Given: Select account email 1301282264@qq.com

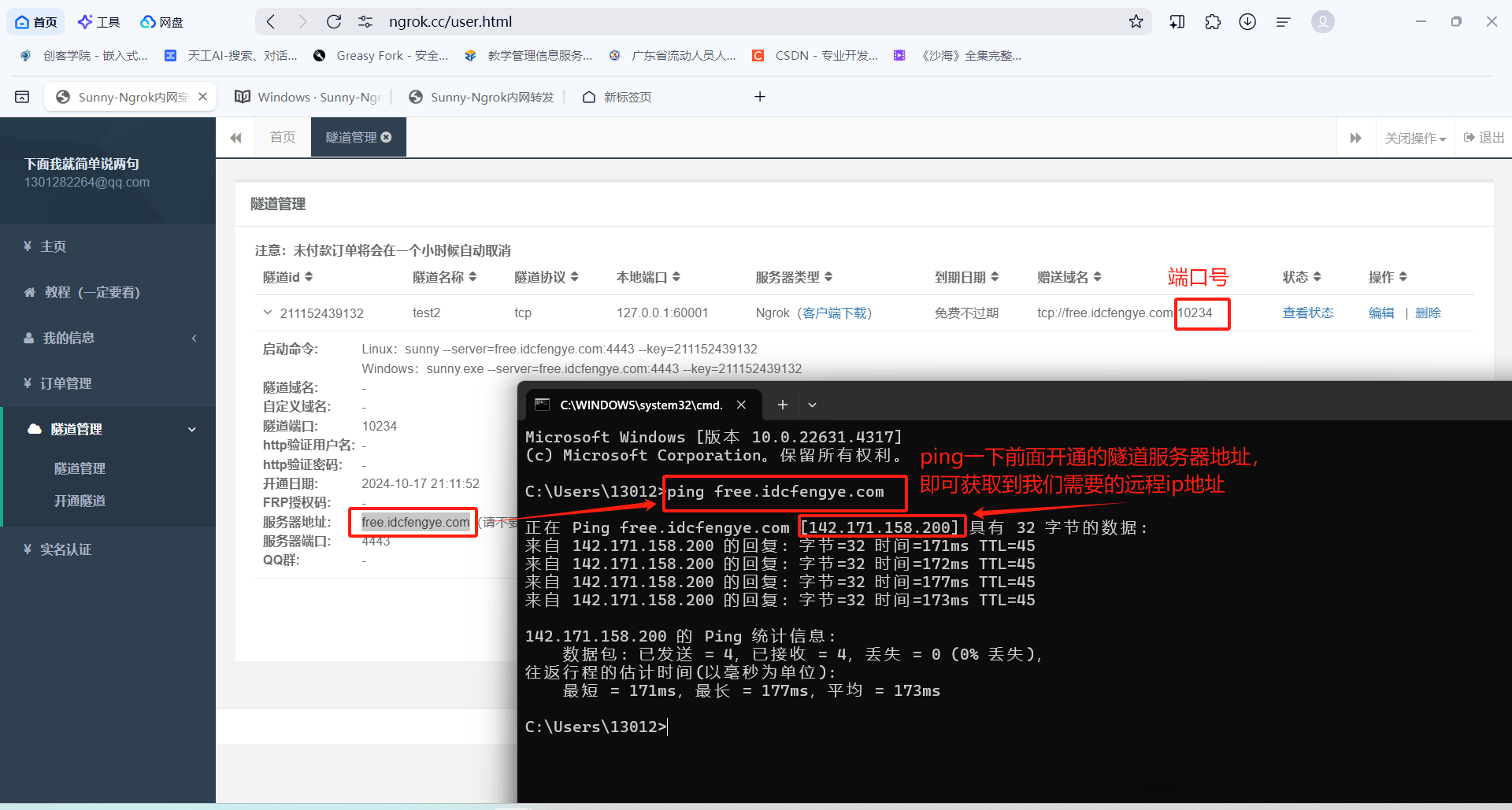Looking at the screenshot, I should pos(87,183).
